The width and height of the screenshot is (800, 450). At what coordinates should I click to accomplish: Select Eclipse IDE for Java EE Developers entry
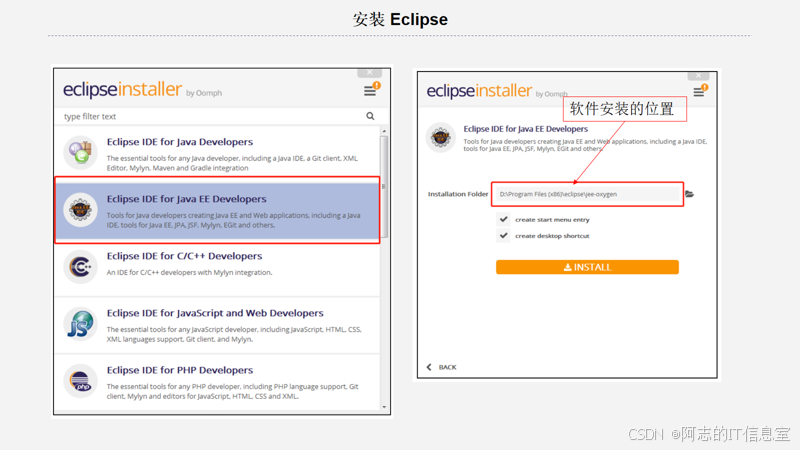[x=217, y=210]
